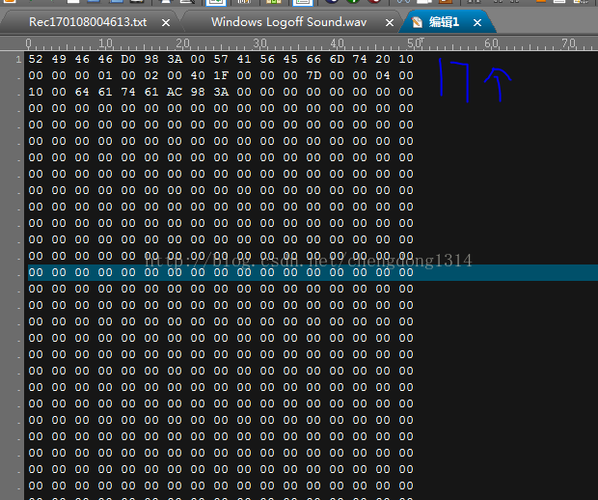Click byte 7D in the second row

[313, 76]
